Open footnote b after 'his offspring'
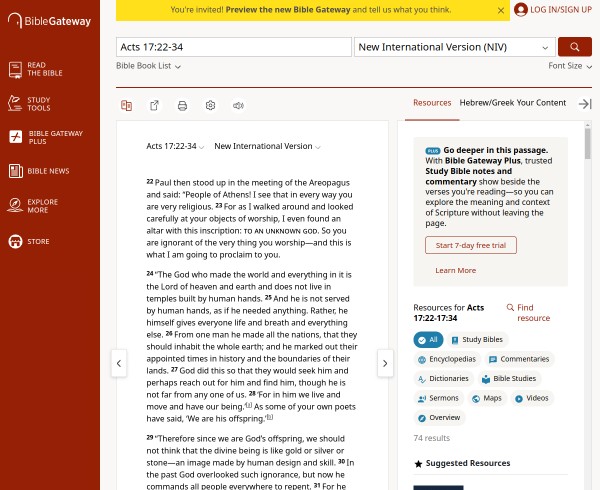The image size is (600, 490). pos(270,417)
